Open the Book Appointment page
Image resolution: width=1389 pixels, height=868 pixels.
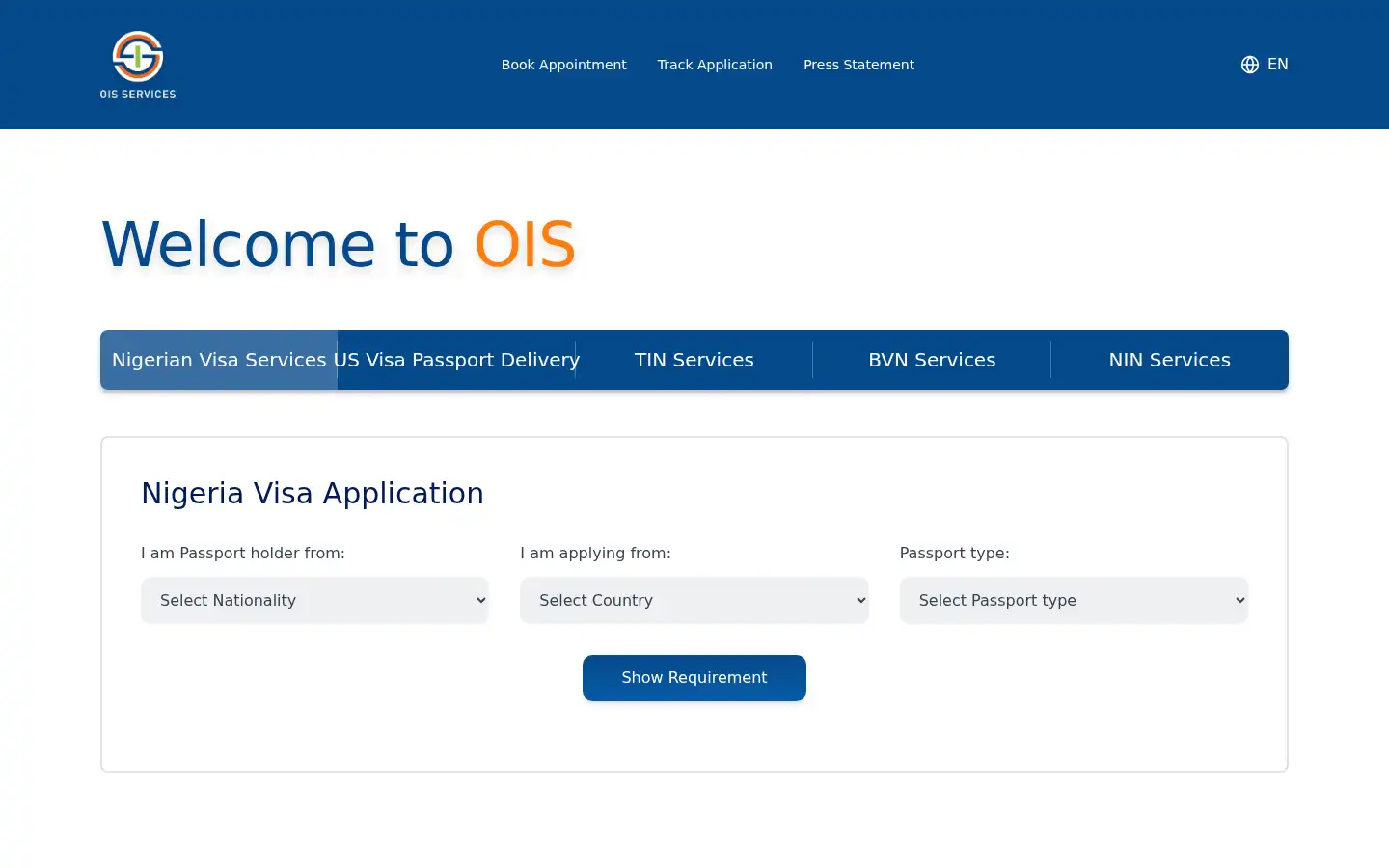coord(563,65)
